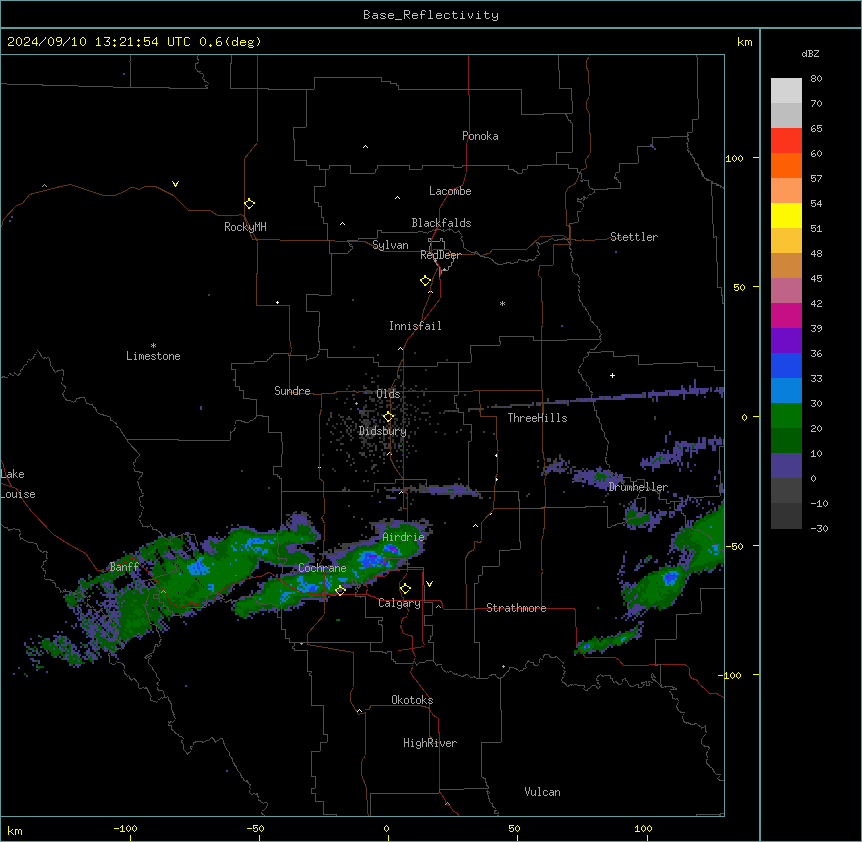Click the Calgary label
The image size is (862, 842).
pos(400,603)
